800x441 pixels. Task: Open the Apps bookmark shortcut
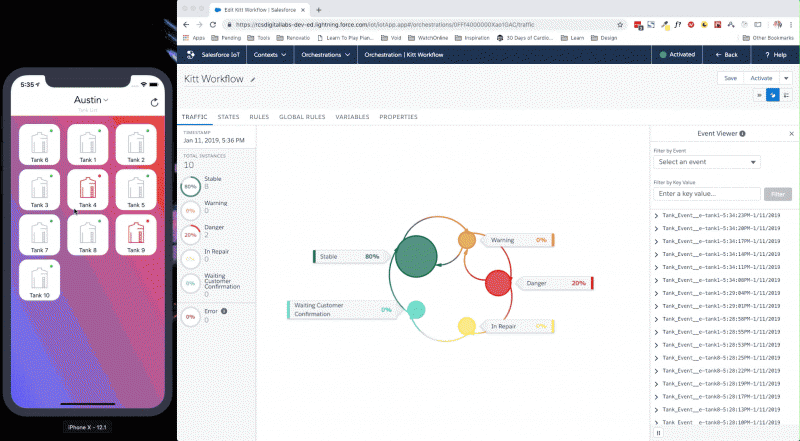pos(194,38)
